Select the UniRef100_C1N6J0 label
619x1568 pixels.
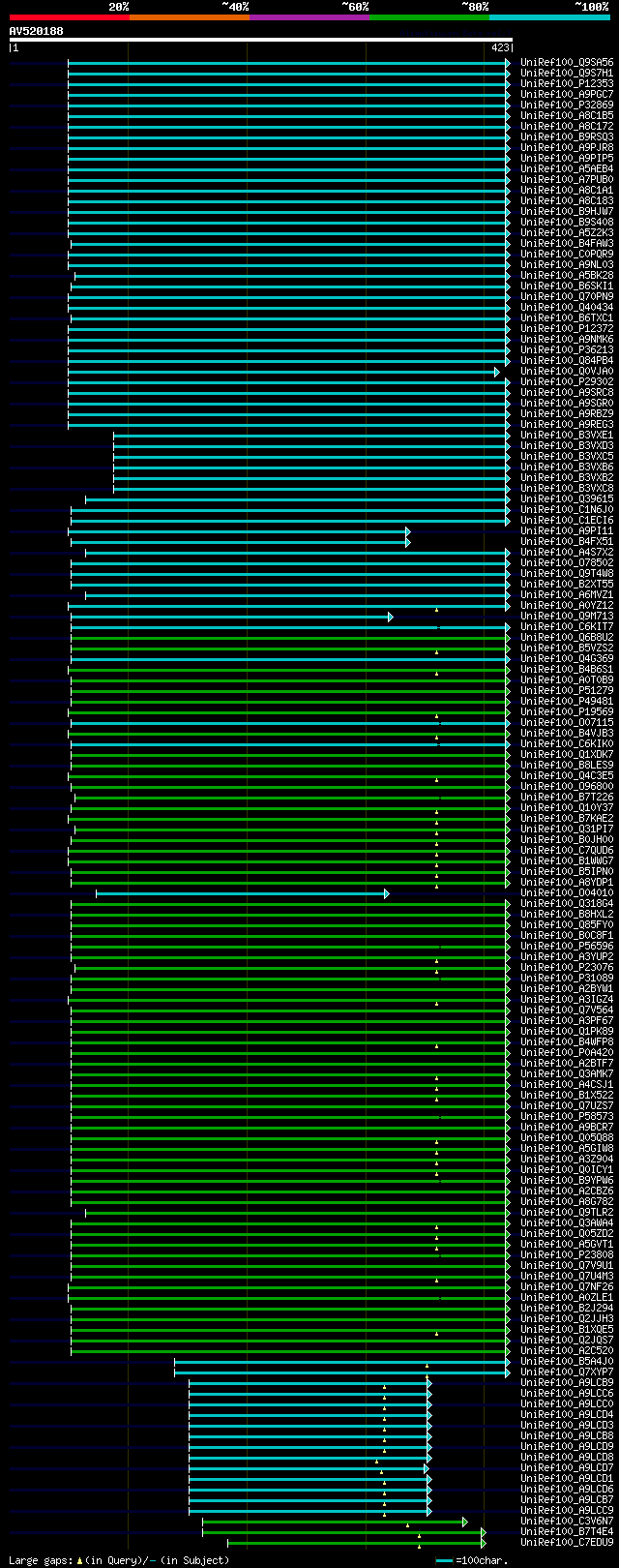click(x=567, y=510)
